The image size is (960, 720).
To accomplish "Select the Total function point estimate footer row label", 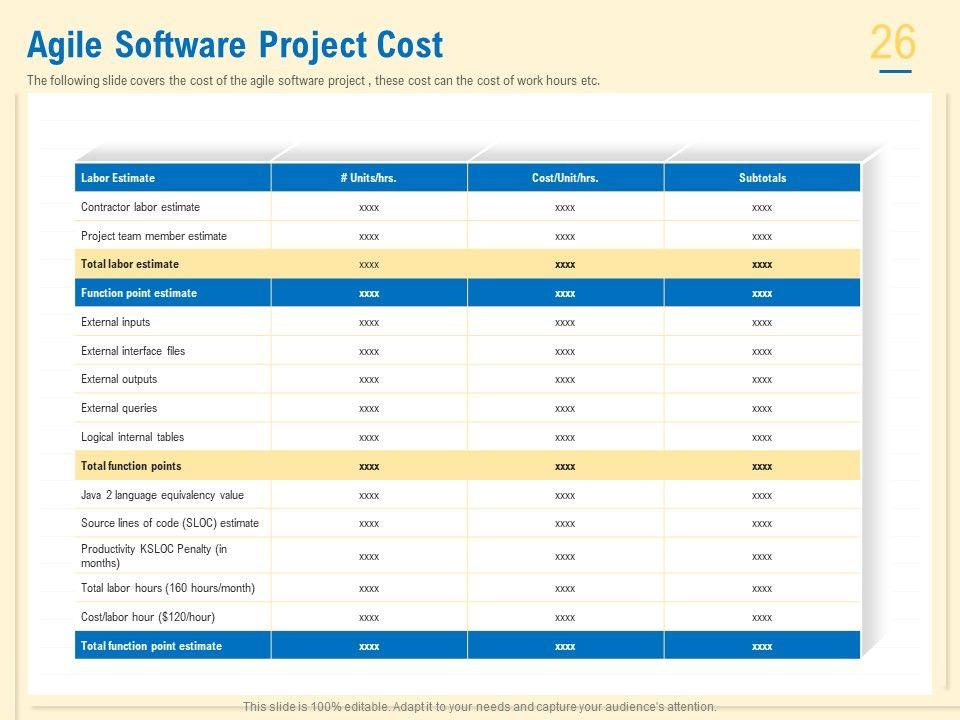I will click(151, 646).
